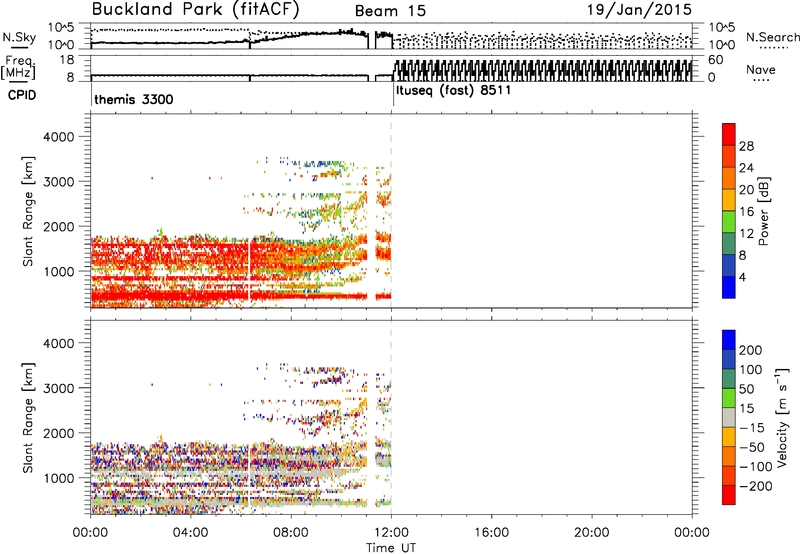Click the dashed 12:00 marker in velocity panel
Image resolution: width=800 pixels, height=554 pixels.
[391, 416]
